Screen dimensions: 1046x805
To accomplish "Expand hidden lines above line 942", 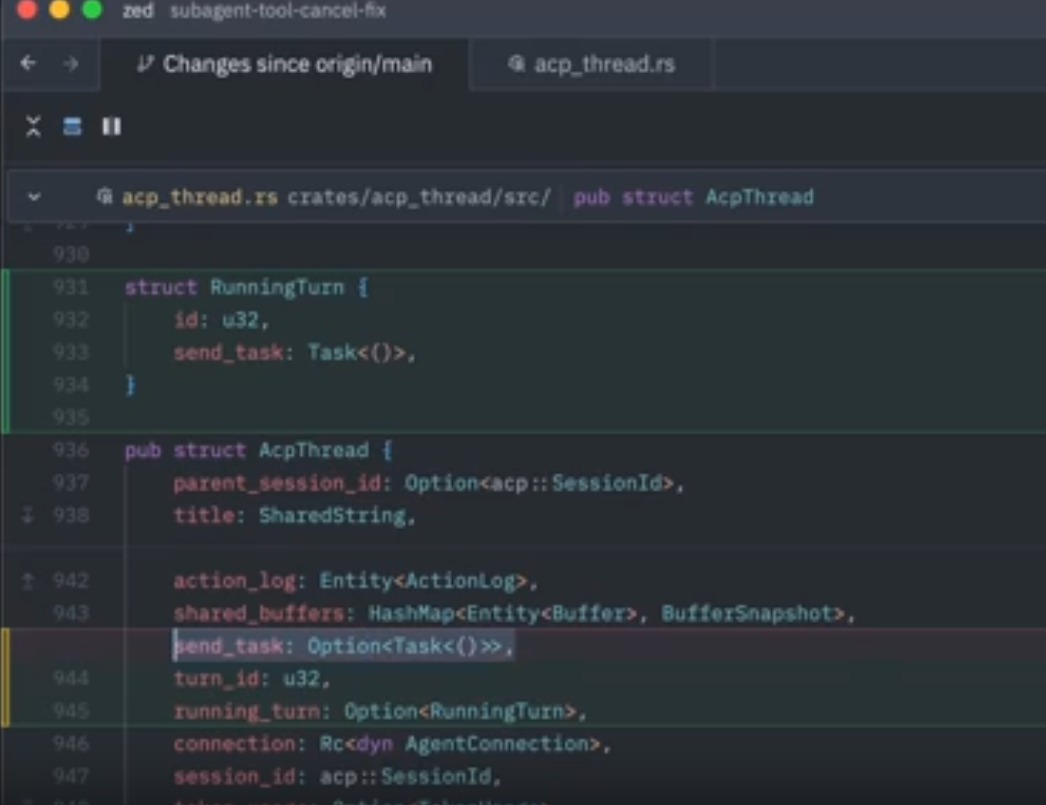I will pyautogui.click(x=28, y=580).
